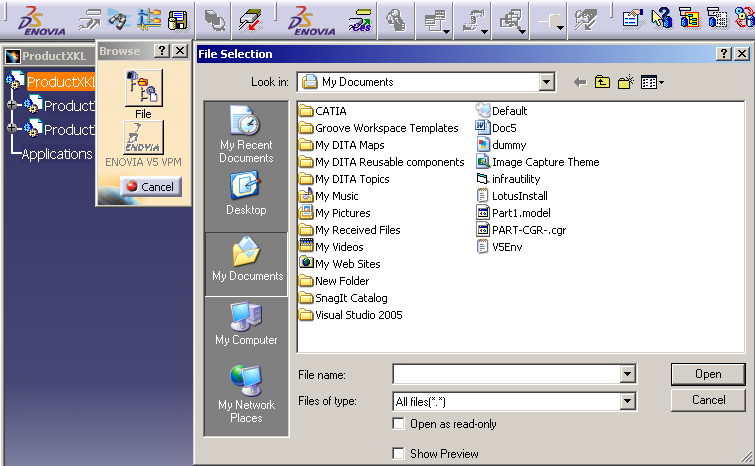Expand the first Product tree node
755x466 pixels.
(x=13, y=105)
